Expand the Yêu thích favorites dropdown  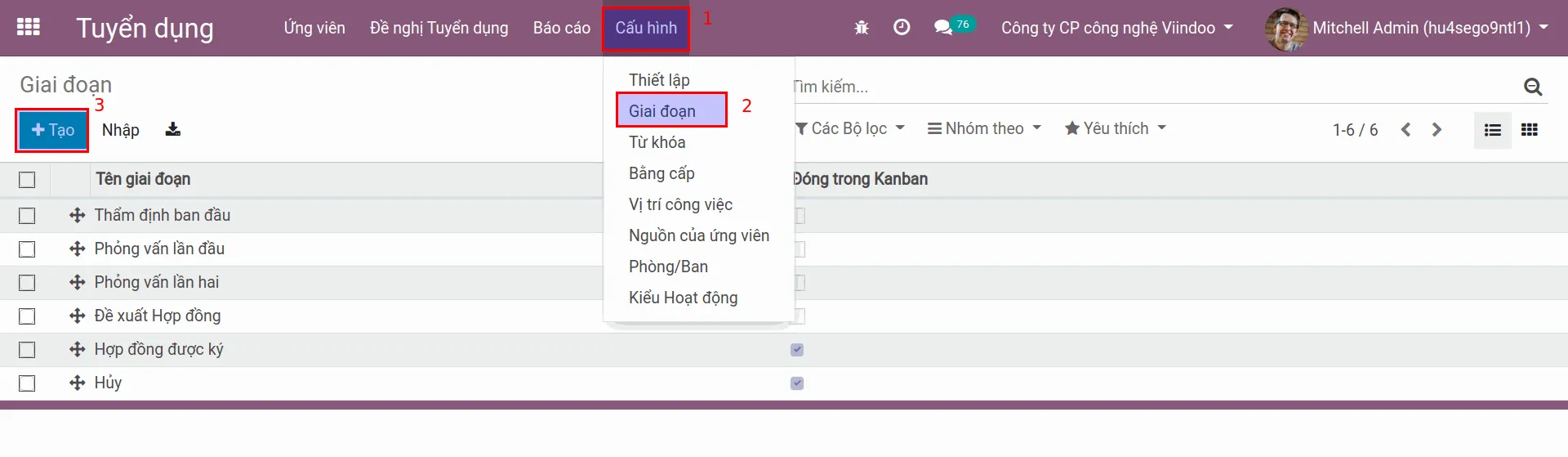(1116, 128)
